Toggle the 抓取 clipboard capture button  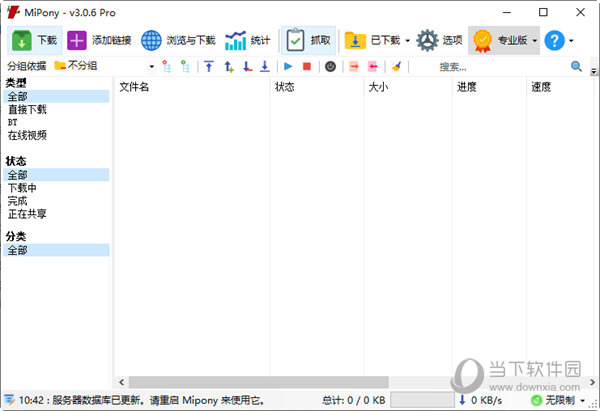point(308,40)
